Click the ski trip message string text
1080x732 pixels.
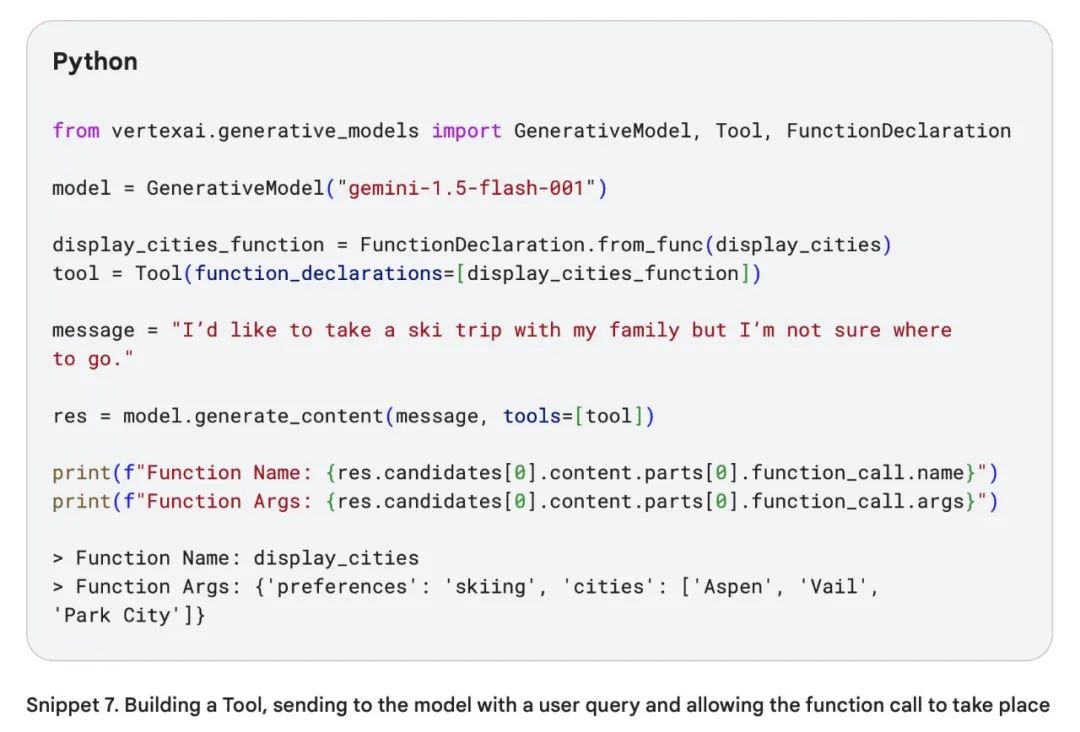(x=560, y=330)
